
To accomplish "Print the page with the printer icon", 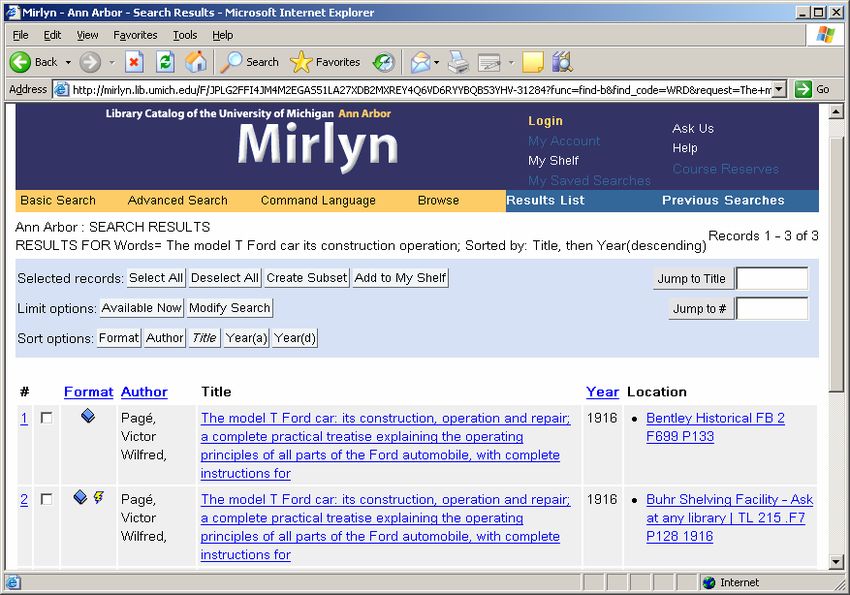I will point(459,62).
